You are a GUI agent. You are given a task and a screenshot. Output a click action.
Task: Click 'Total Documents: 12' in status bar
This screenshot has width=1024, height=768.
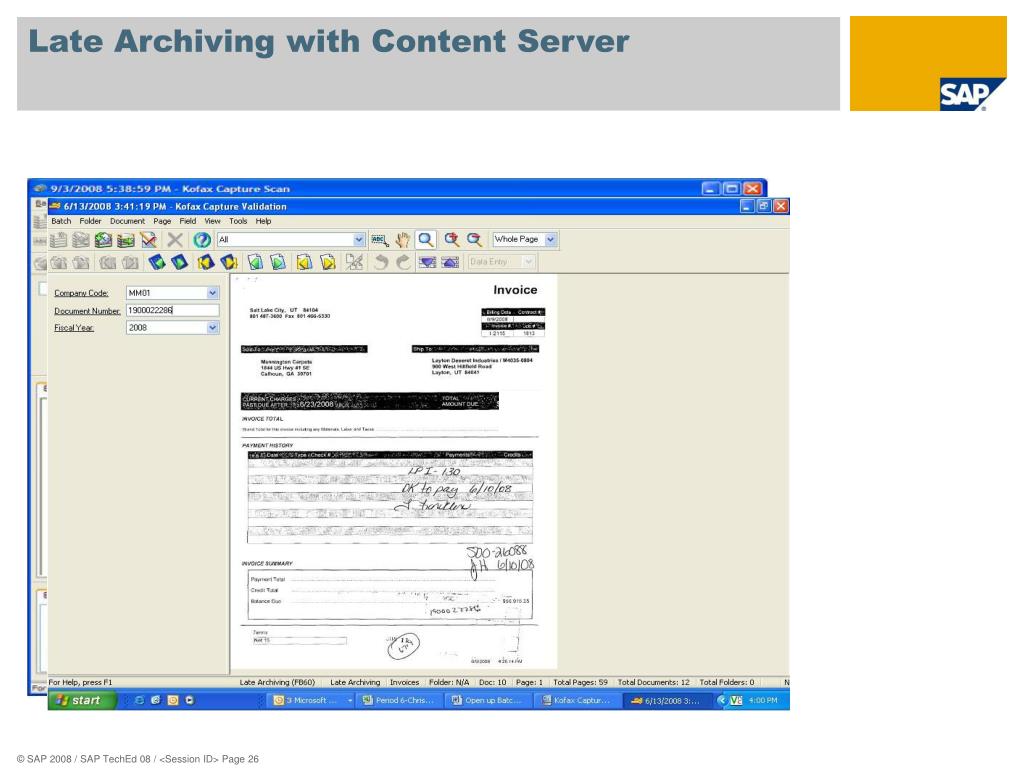[x=653, y=682]
